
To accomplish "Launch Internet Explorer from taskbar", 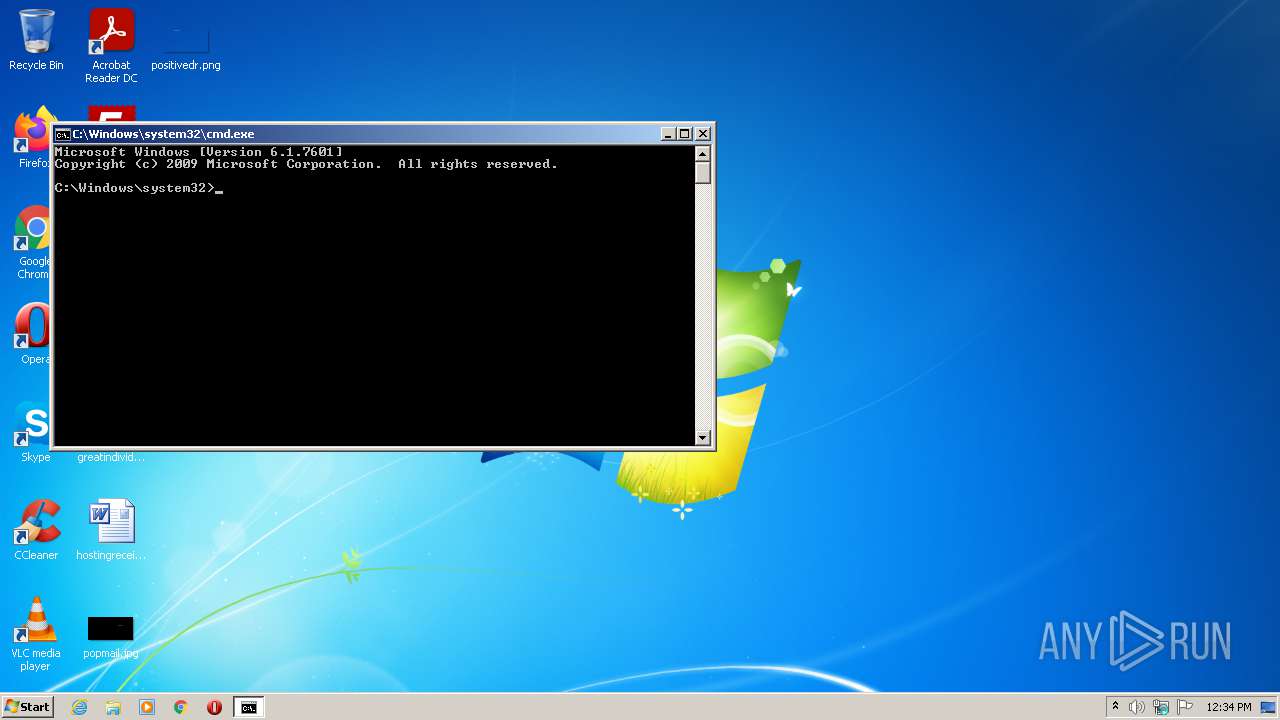I will 79,707.
